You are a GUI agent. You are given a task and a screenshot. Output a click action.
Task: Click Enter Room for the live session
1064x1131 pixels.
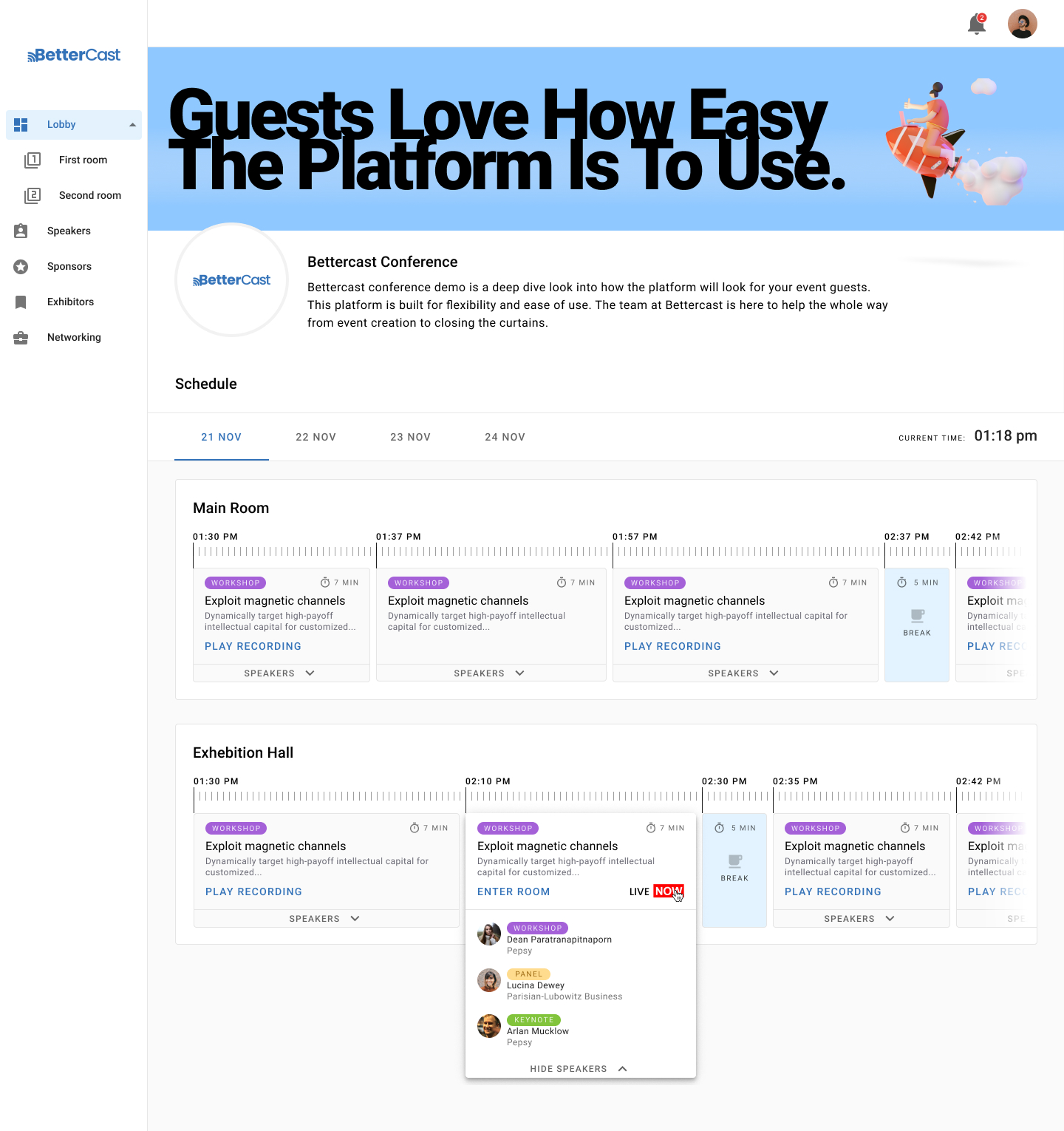[513, 891]
